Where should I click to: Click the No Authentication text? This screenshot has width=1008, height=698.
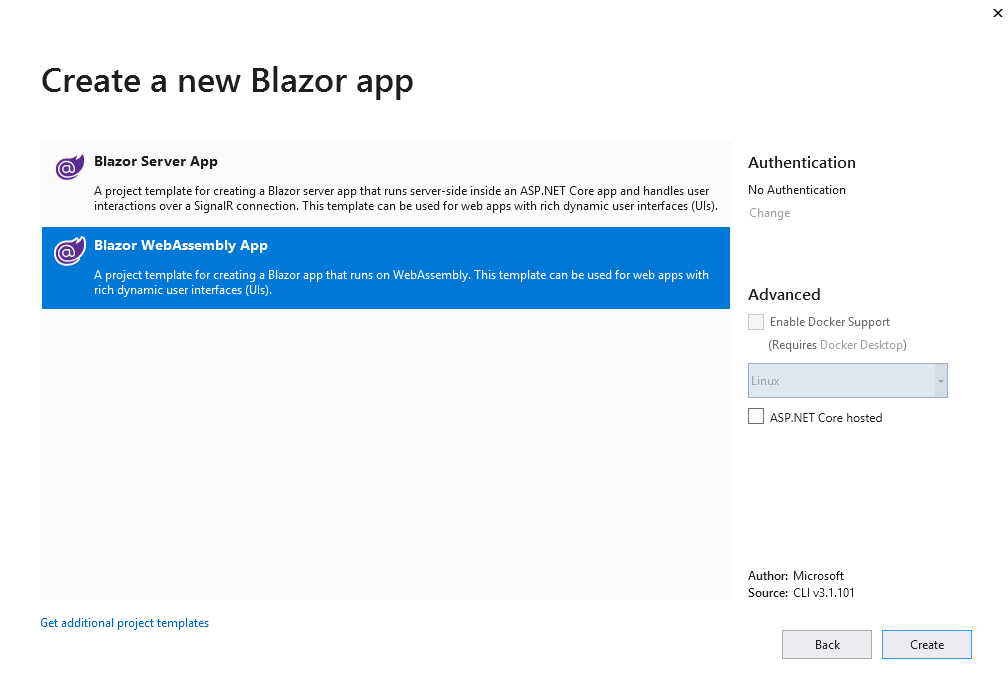point(796,190)
